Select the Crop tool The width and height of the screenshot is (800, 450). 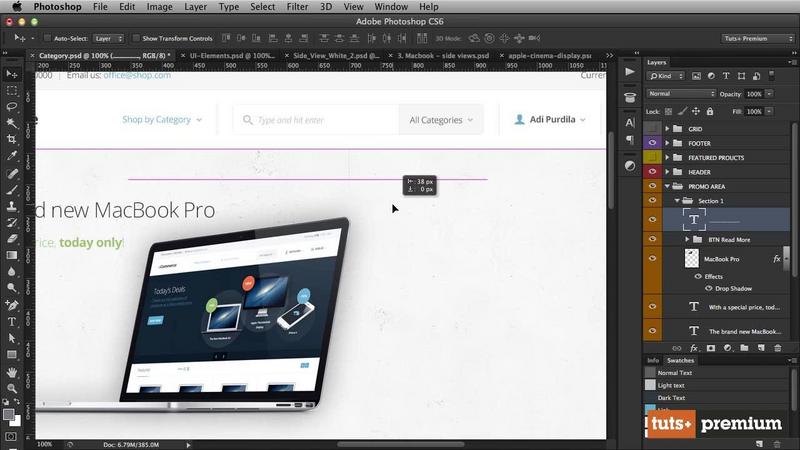12,139
